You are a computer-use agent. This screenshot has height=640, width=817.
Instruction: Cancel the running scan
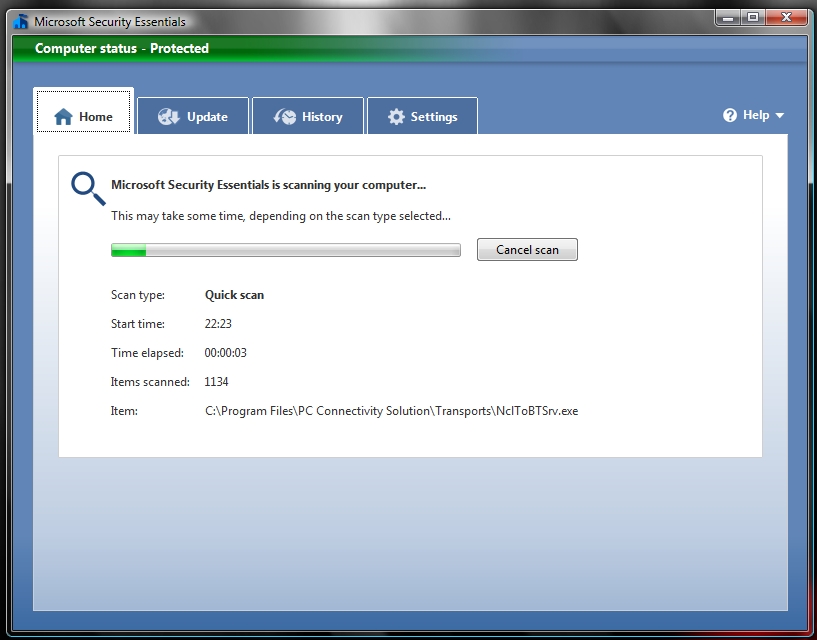pos(527,250)
